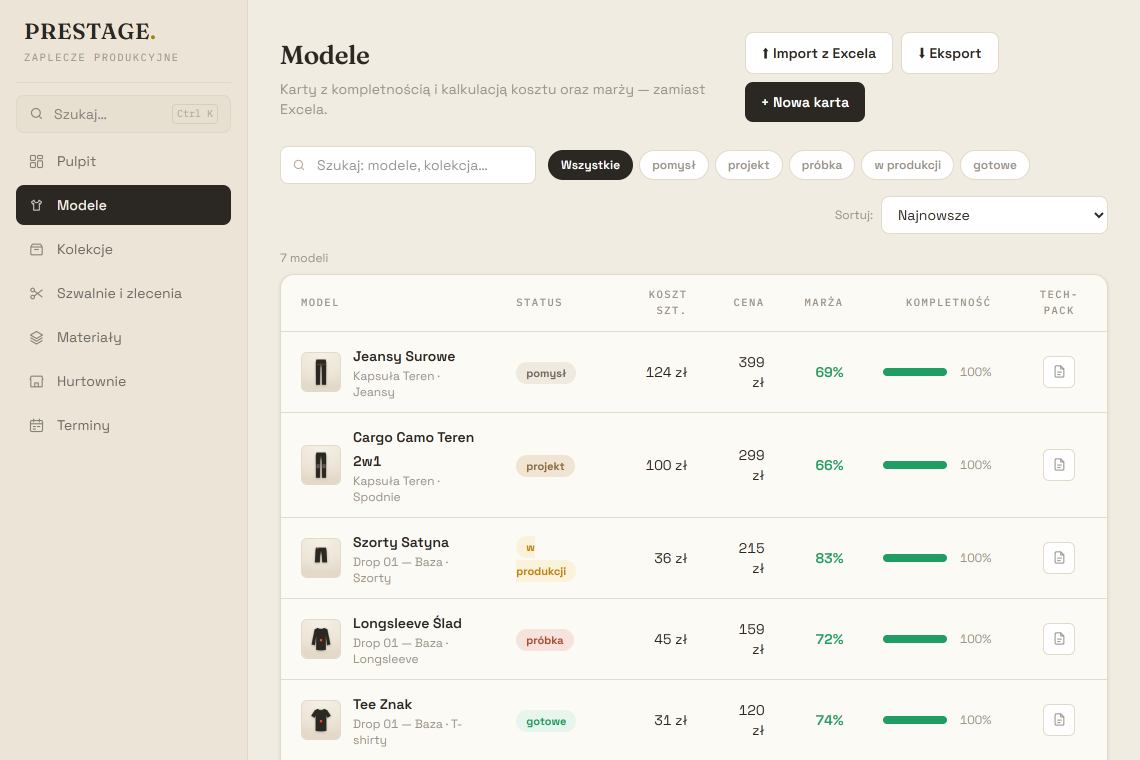Open tech-pack icon for Longsleeve Ślad

tap(1059, 639)
